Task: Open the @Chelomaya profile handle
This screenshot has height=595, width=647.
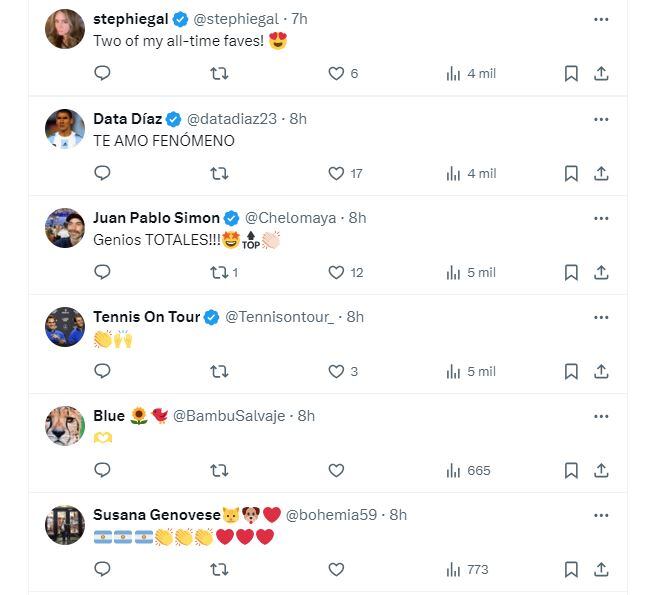Action: (x=291, y=218)
